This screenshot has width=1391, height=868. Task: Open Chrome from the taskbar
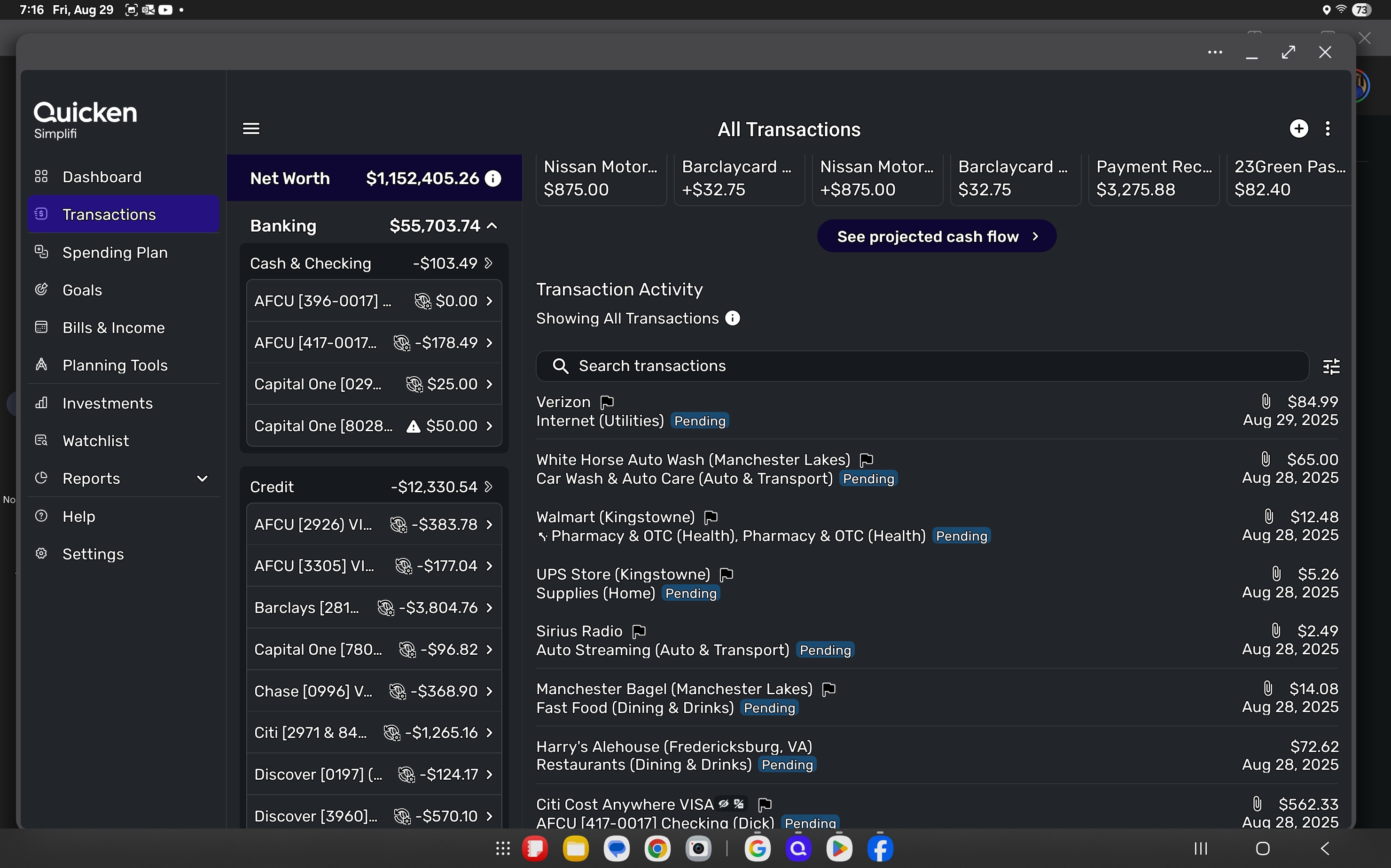pyautogui.click(x=657, y=848)
